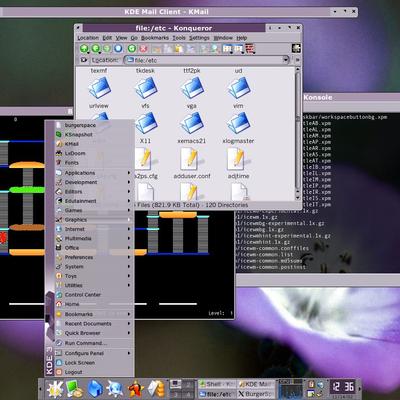The height and width of the screenshot is (400, 400).
Task: Expand the Applications submenu
Action: tap(93, 173)
